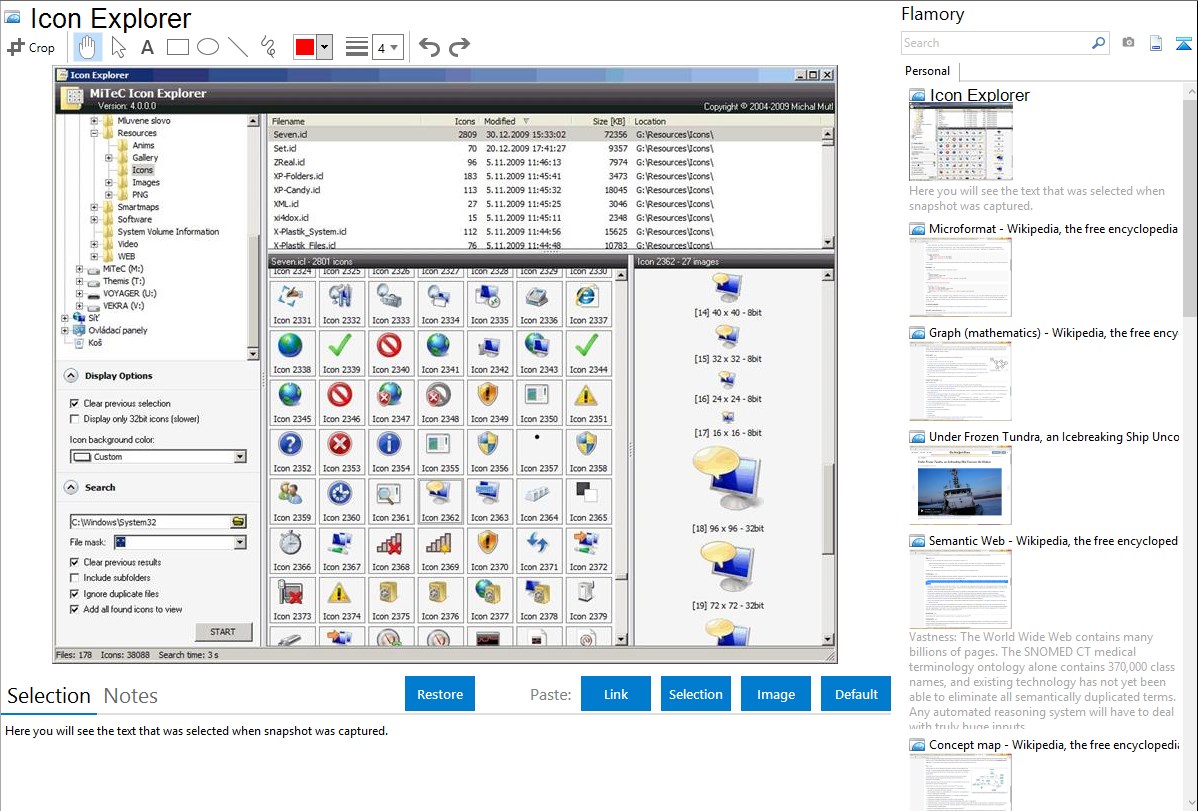Screen dimensions: 1198x811
Task: Expand the MiTeC (M:) drive node
Action: (x=79, y=269)
